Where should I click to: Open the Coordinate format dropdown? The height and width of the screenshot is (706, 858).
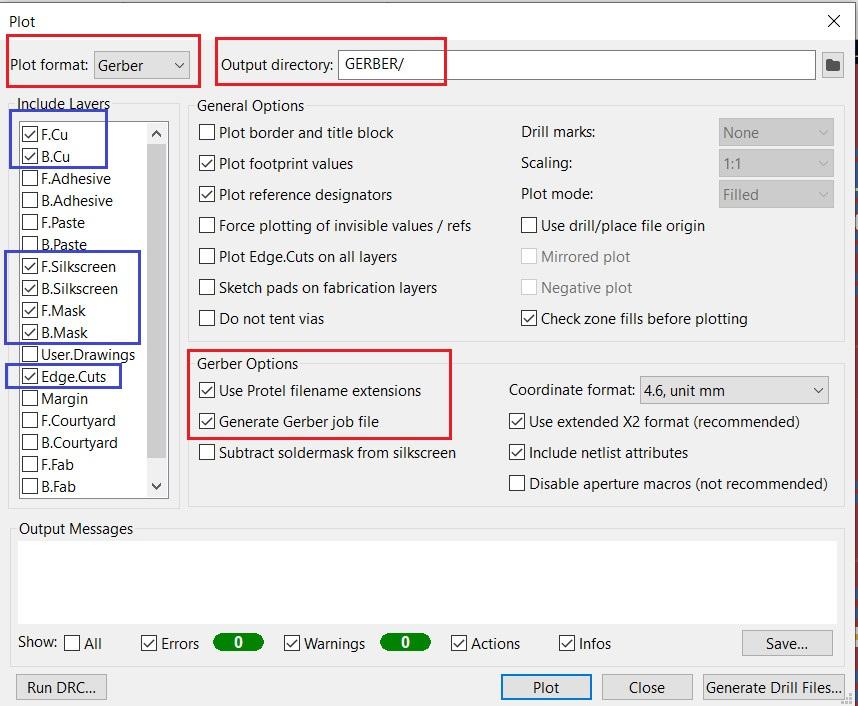[x=734, y=390]
